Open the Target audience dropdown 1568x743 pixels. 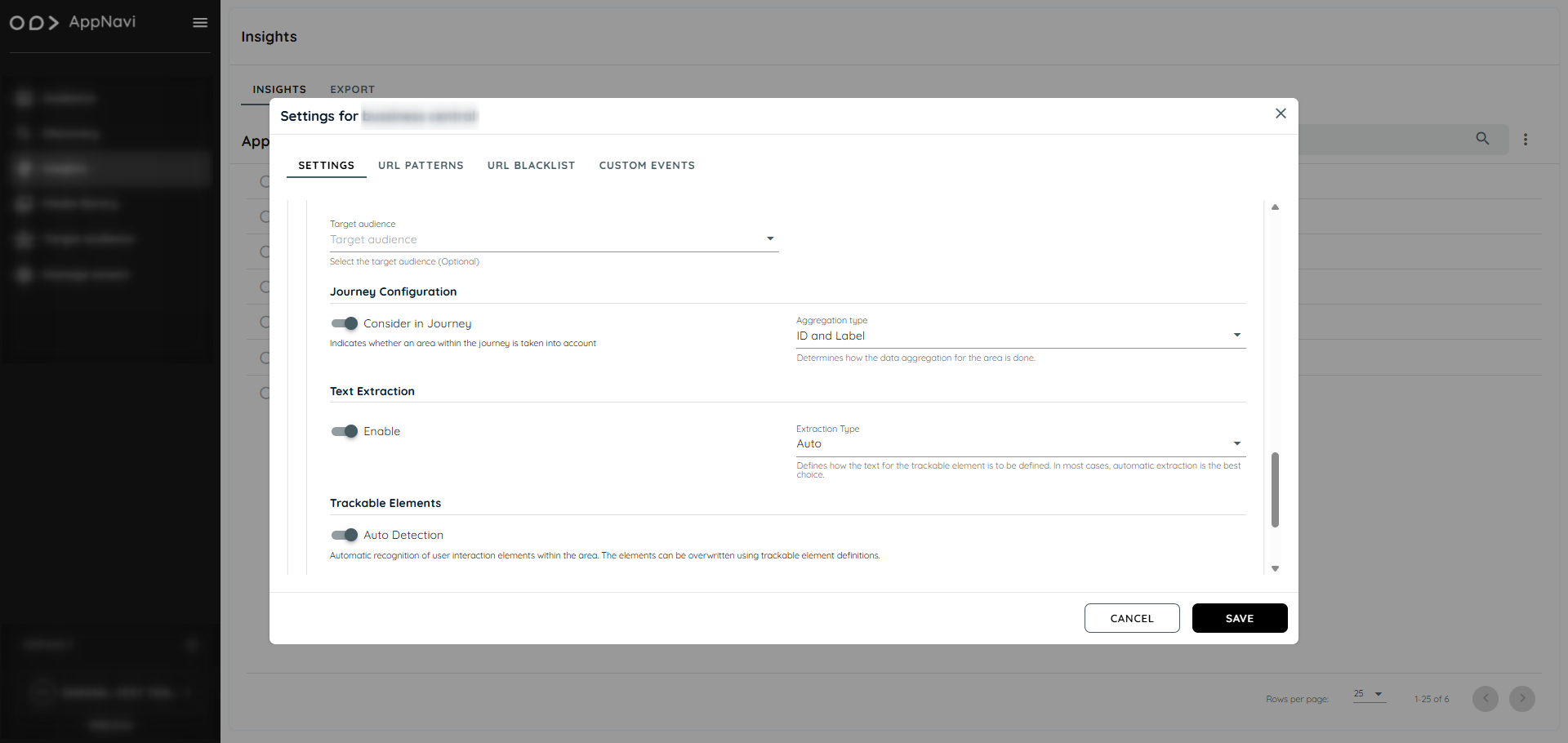[554, 239]
